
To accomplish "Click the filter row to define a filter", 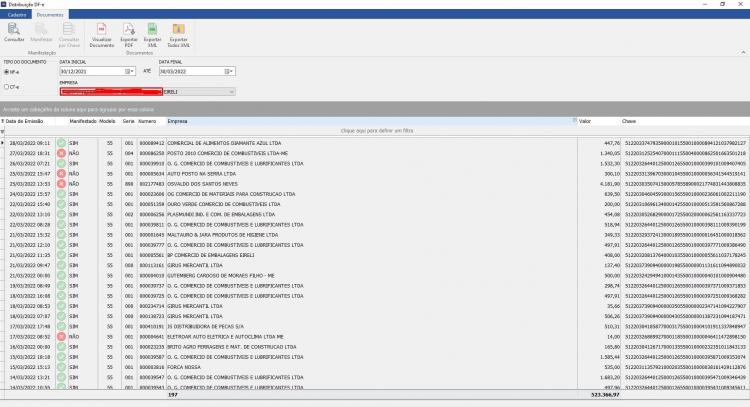I will pyautogui.click(x=377, y=131).
